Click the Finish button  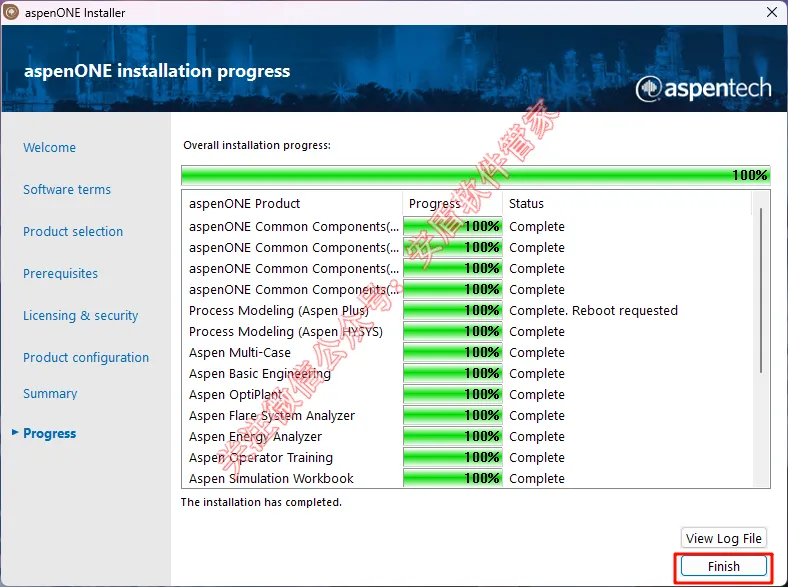tap(723, 566)
